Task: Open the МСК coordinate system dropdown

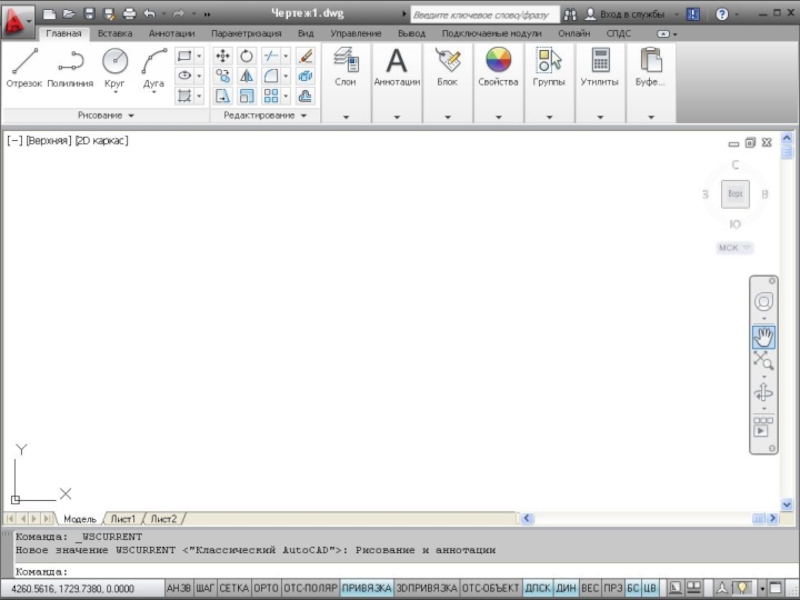Action: point(735,247)
